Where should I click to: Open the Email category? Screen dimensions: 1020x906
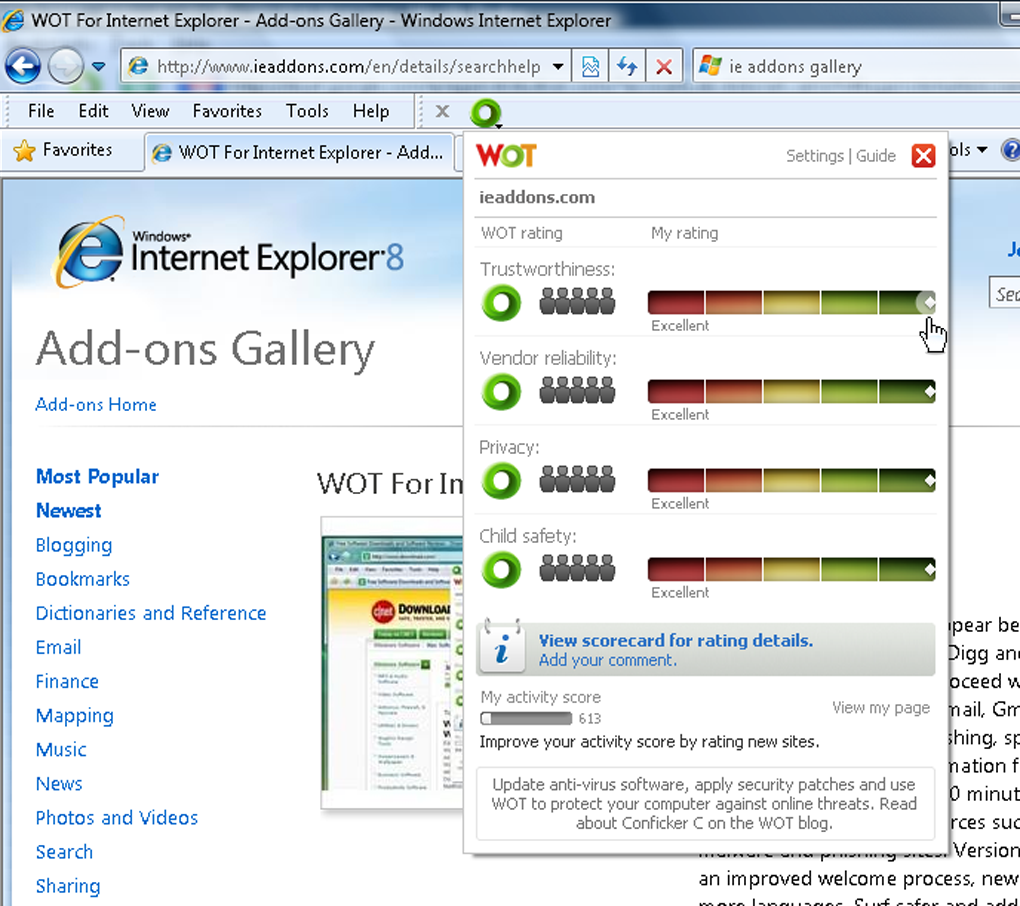tap(59, 647)
